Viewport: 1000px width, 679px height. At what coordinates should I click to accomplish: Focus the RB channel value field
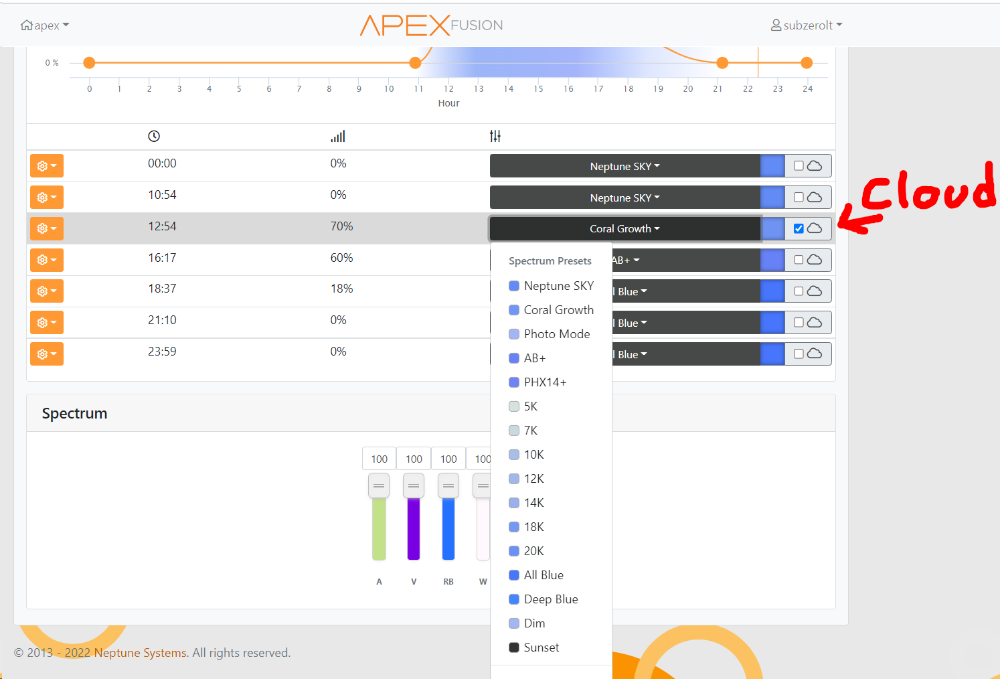point(448,458)
